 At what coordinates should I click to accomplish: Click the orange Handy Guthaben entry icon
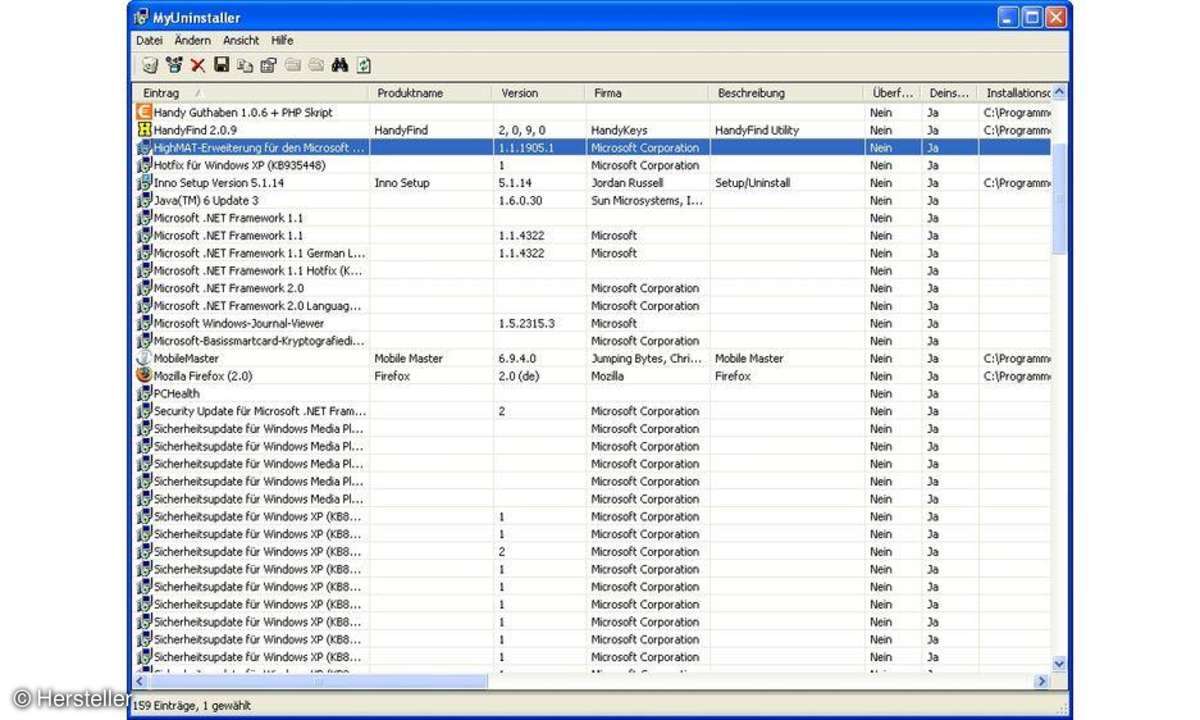click(144, 112)
